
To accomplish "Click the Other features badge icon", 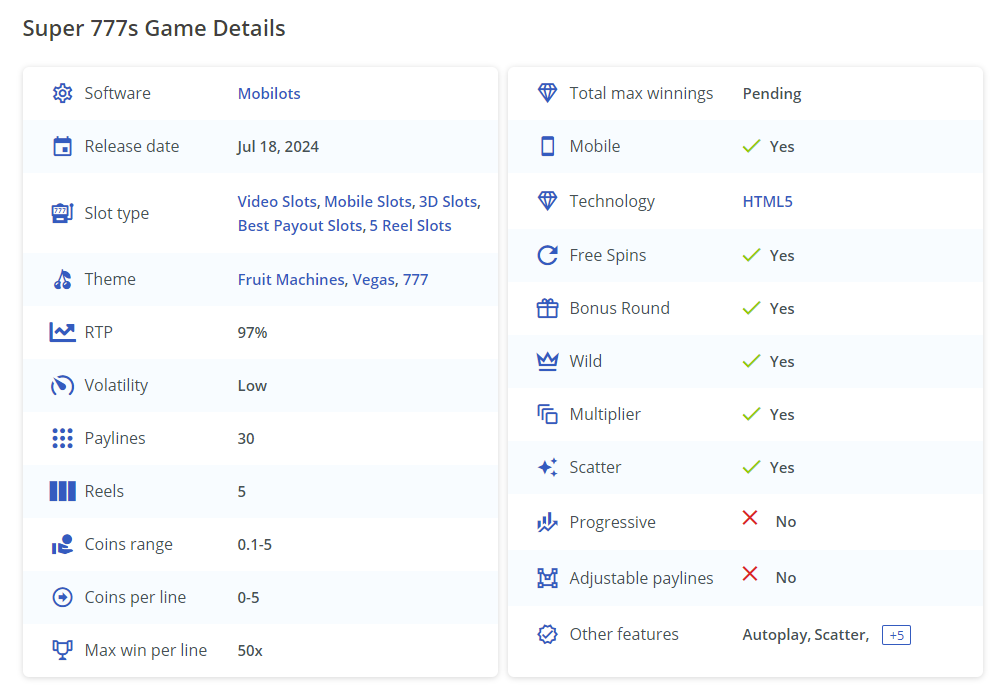I will [x=547, y=634].
